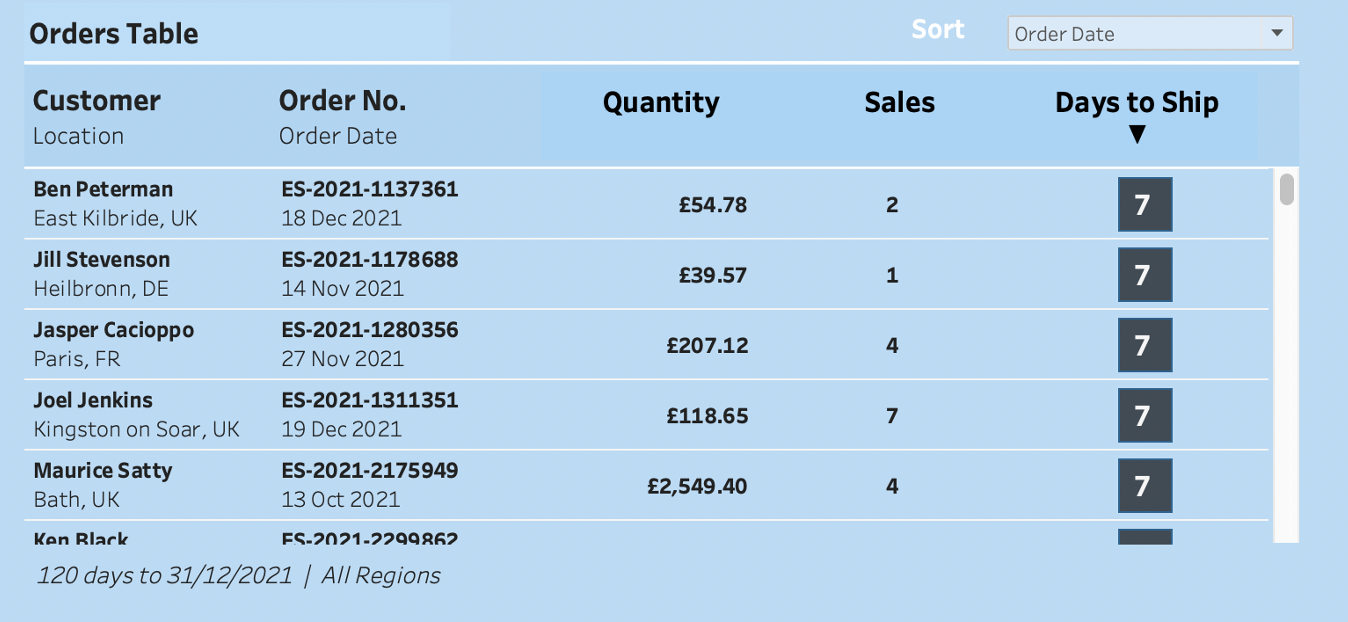Click Days to Ship badge for Jill Stevenson

[x=1144, y=275]
